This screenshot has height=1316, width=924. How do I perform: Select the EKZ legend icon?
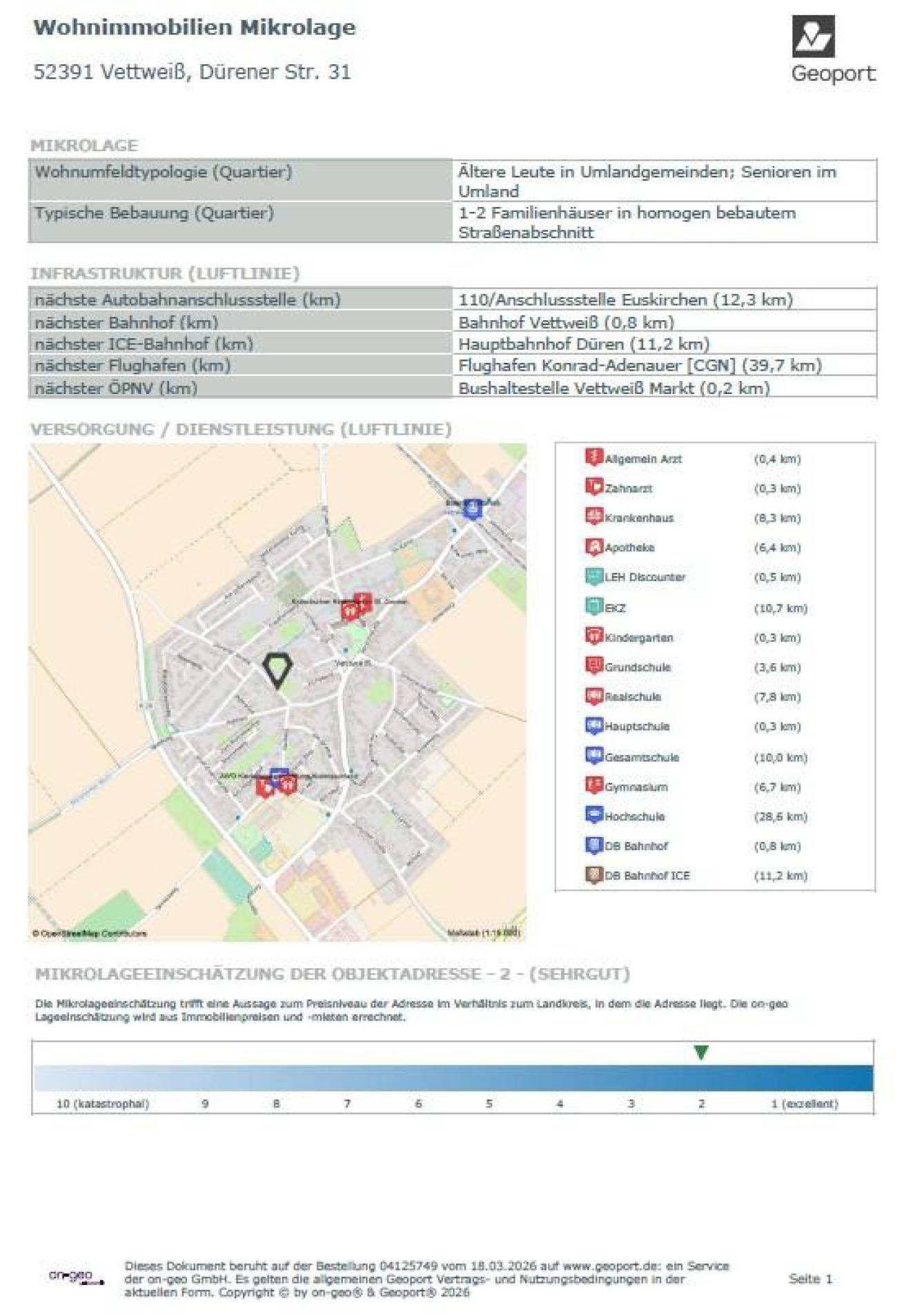[594, 607]
